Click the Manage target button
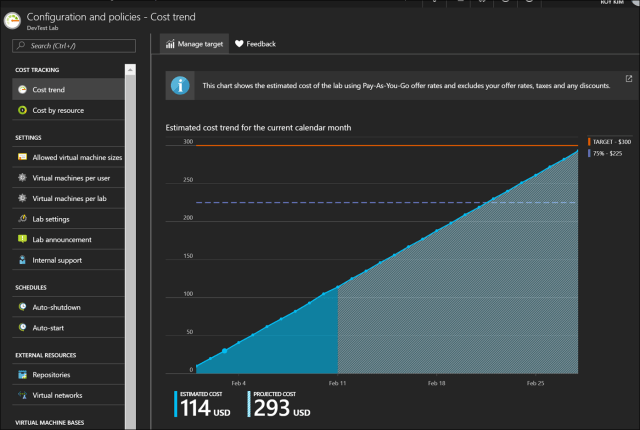Image resolution: width=640 pixels, height=430 pixels. pos(192,45)
